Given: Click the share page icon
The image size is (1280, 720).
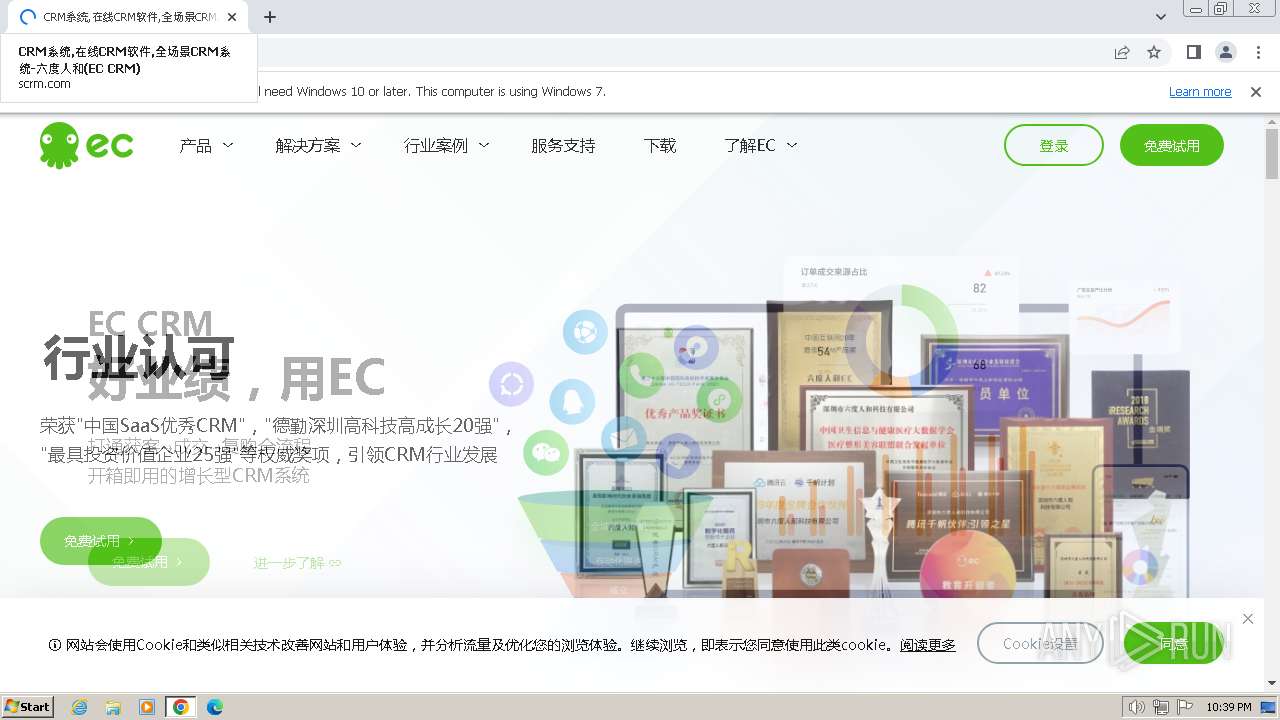Looking at the screenshot, I should pos(1122,52).
